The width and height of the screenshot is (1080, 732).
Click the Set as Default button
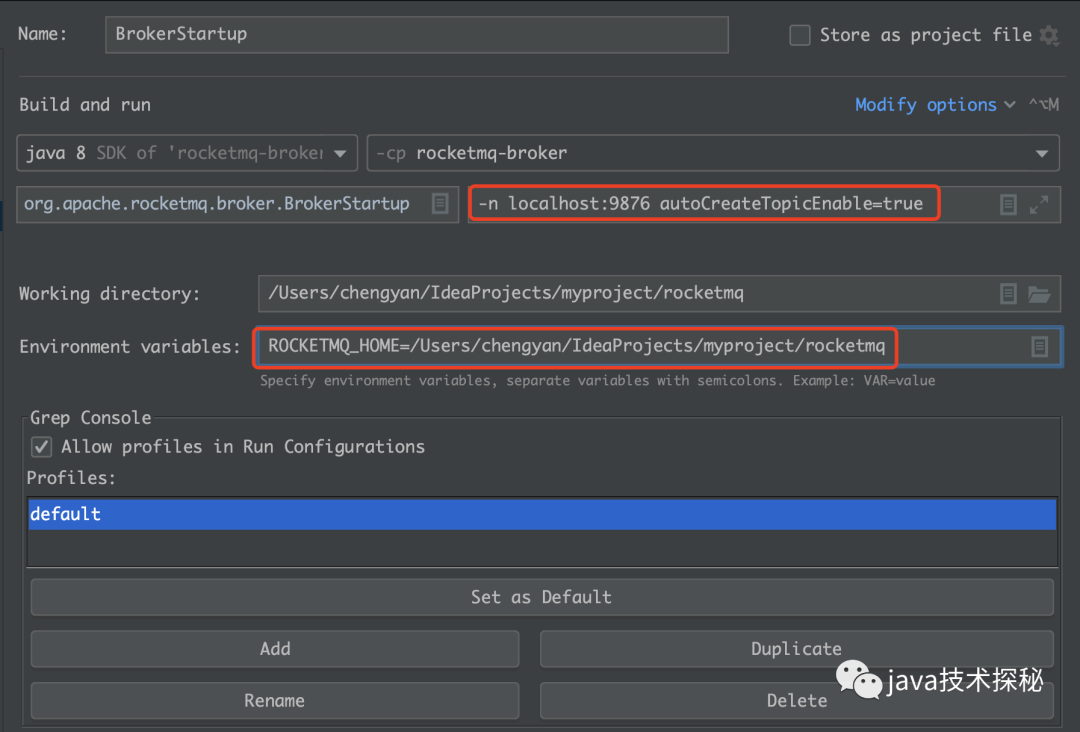tap(542, 597)
